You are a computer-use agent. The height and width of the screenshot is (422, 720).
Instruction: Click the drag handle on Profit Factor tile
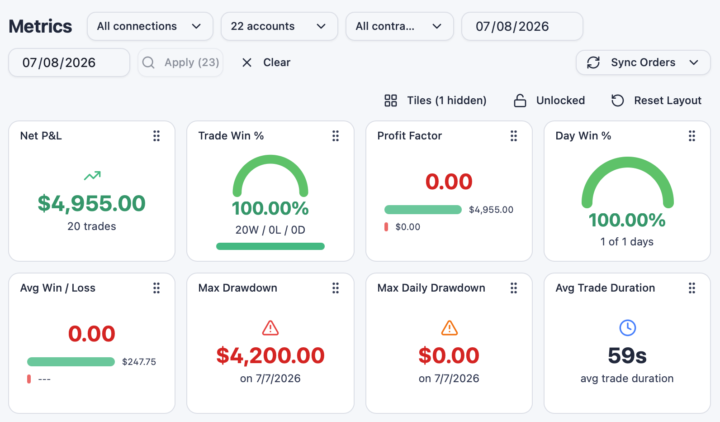click(514, 136)
